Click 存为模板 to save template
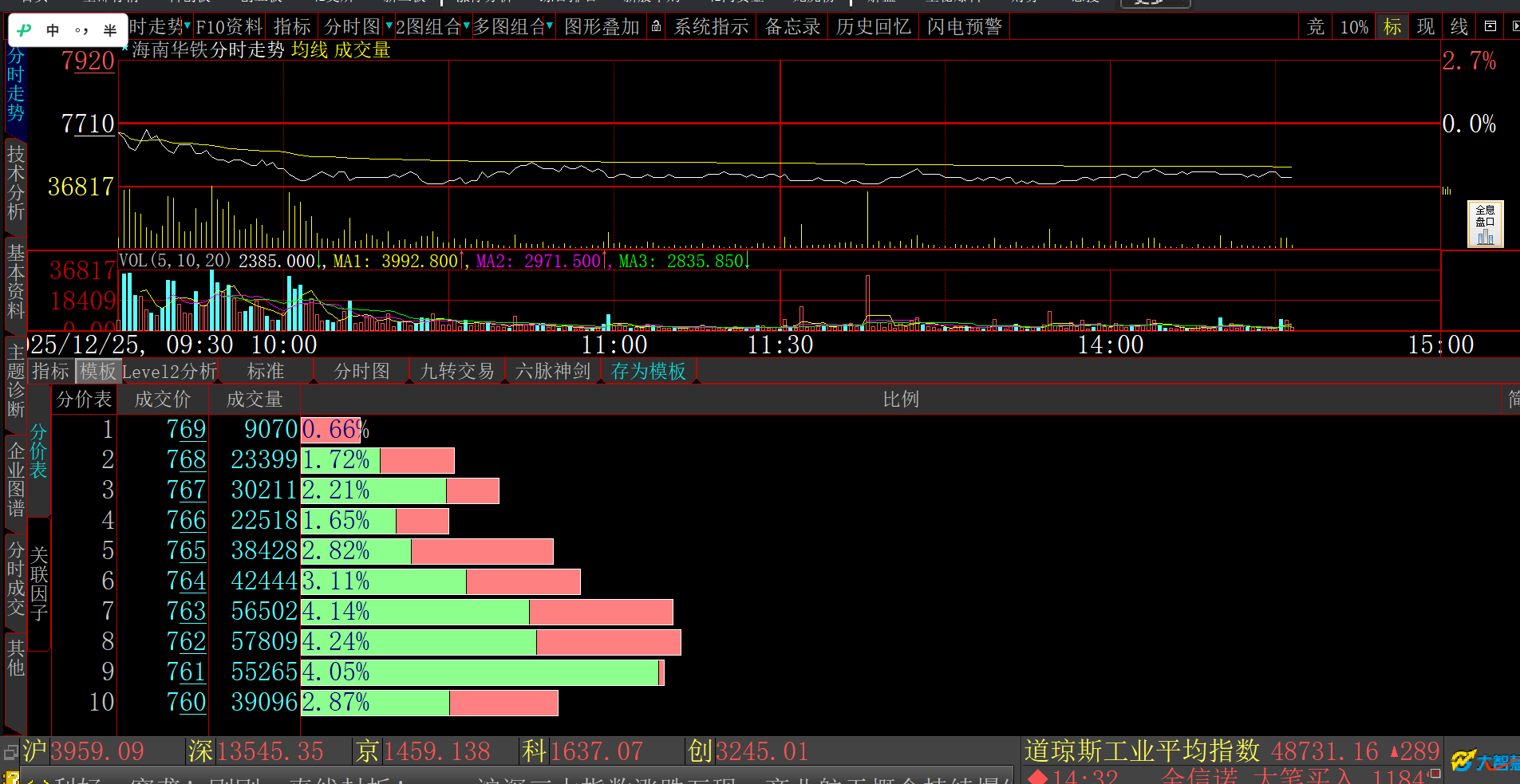Viewport: 1520px width, 784px height. click(649, 372)
